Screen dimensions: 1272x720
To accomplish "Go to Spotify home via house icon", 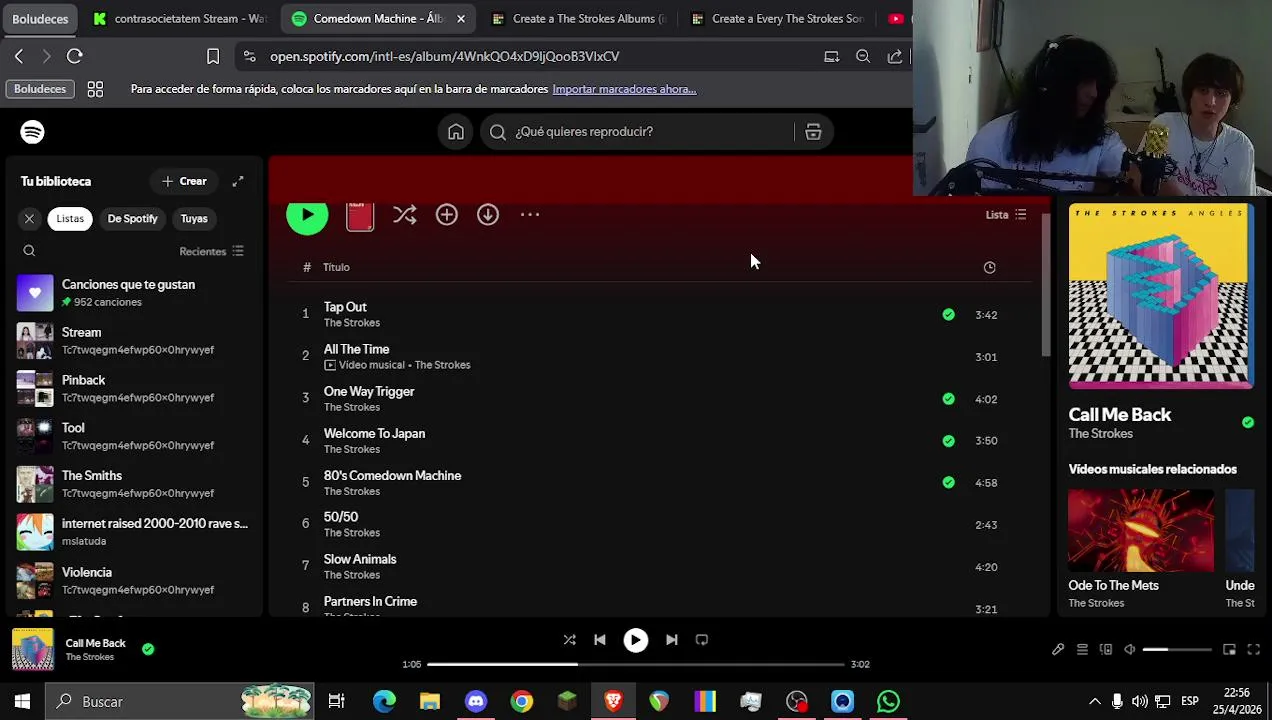I will point(456,132).
